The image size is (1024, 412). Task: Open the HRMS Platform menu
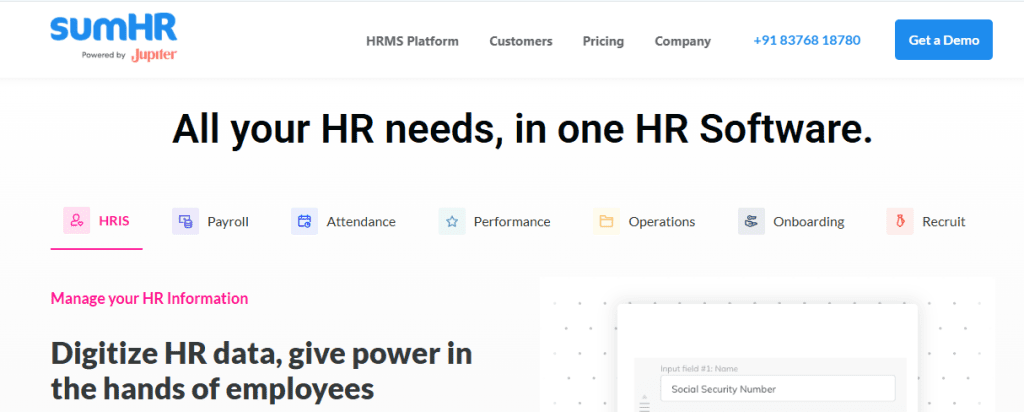(412, 41)
